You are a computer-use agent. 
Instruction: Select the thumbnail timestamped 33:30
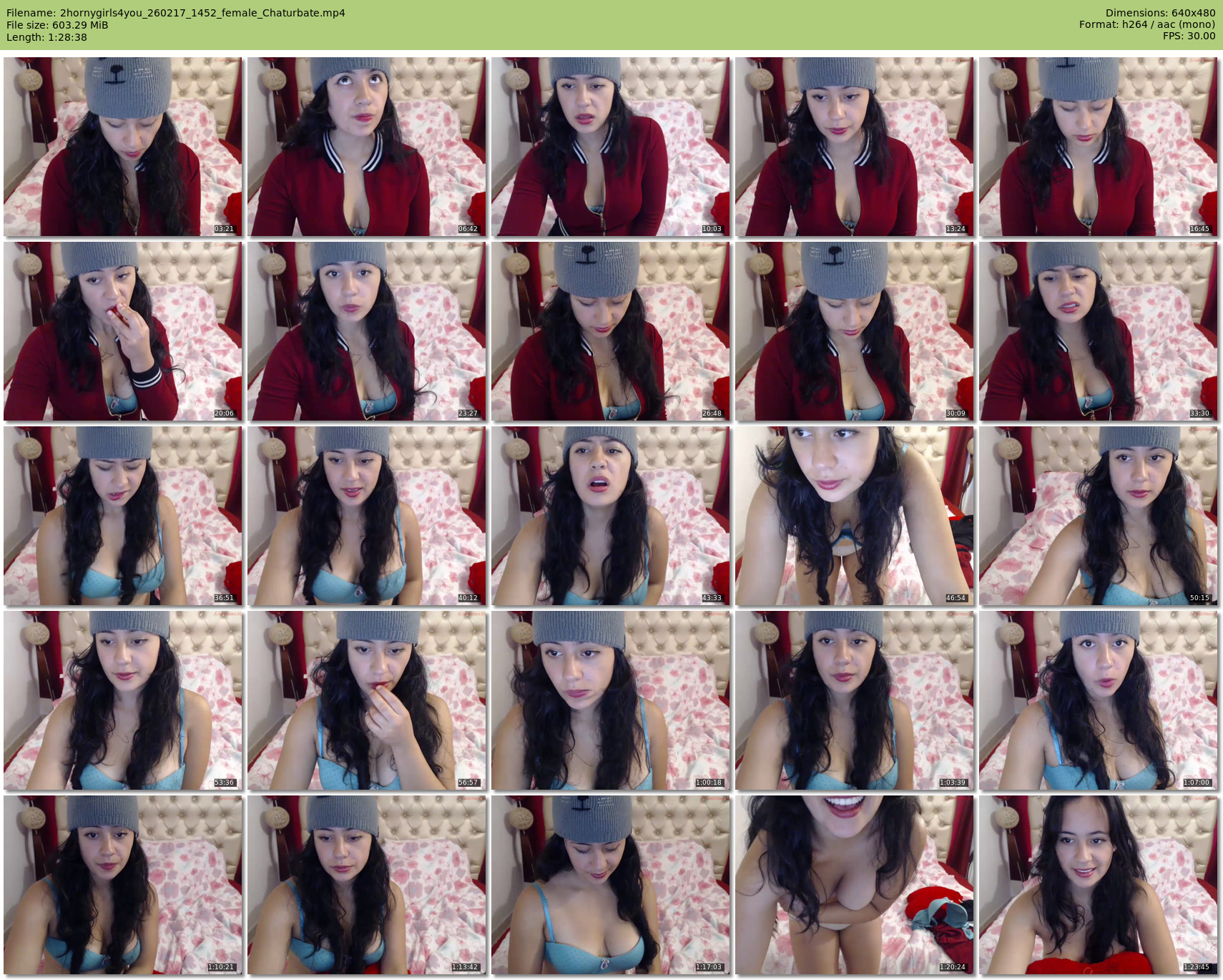click(x=1098, y=331)
